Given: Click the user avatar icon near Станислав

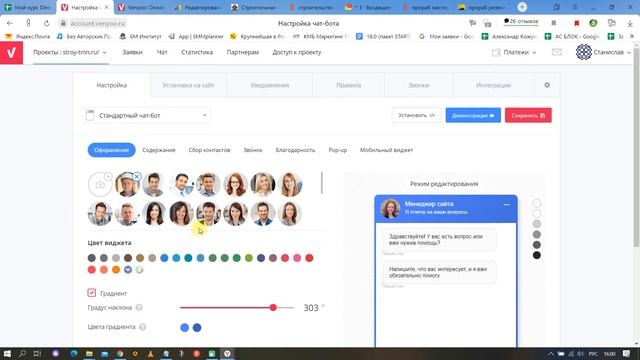Looking at the screenshot, I should 584,52.
